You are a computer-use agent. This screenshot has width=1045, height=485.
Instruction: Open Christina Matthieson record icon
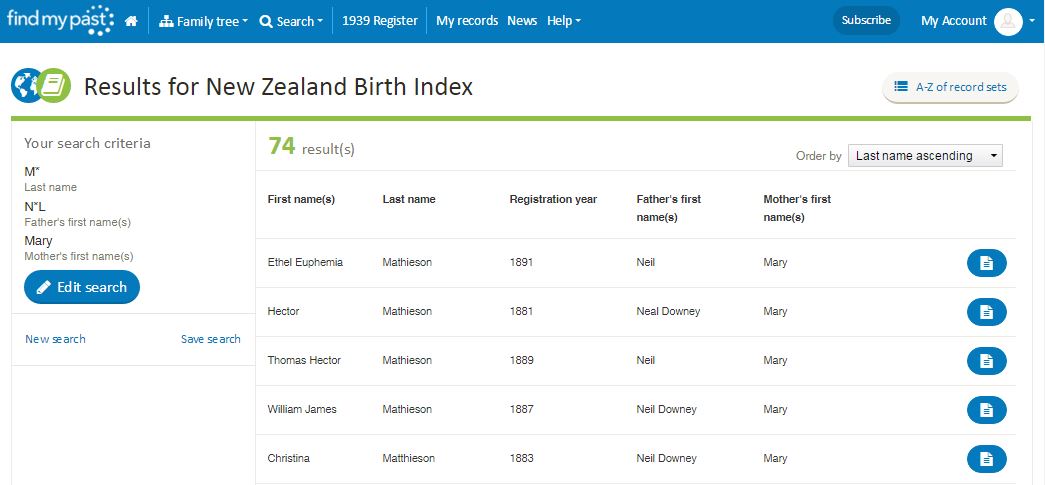pos(986,459)
